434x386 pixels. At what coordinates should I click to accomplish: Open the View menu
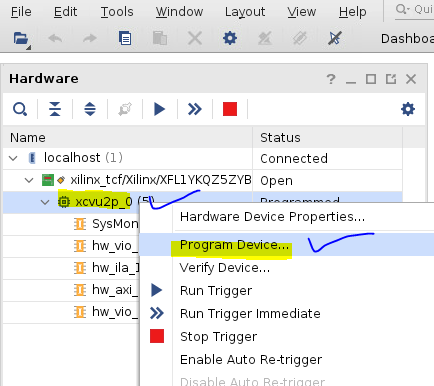(302, 12)
